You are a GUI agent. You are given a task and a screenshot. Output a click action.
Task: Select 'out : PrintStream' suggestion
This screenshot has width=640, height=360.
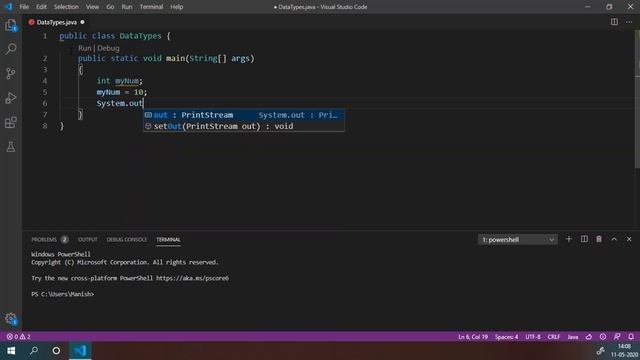coord(244,115)
